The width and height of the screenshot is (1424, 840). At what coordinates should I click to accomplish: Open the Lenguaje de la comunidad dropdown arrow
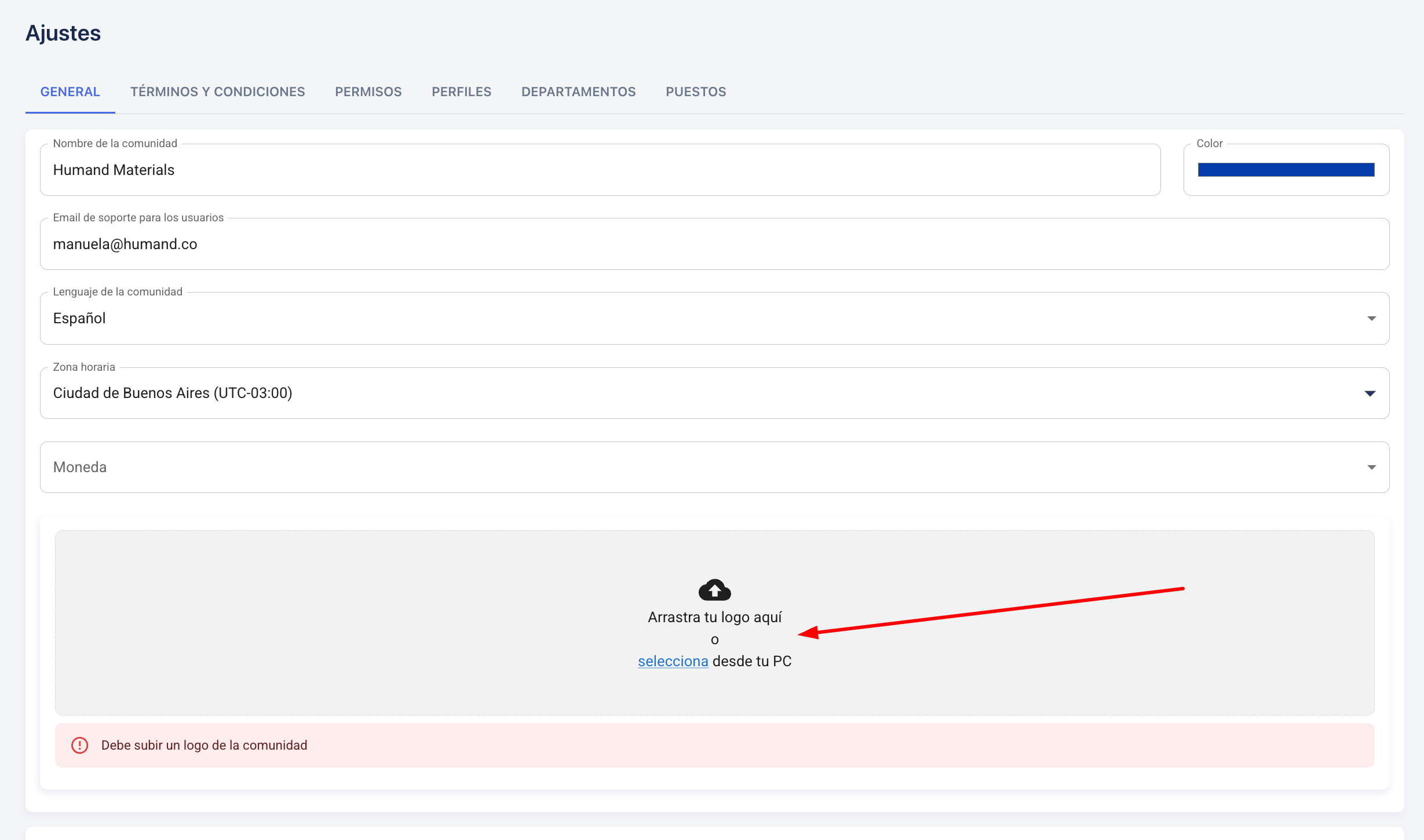tap(1371, 319)
